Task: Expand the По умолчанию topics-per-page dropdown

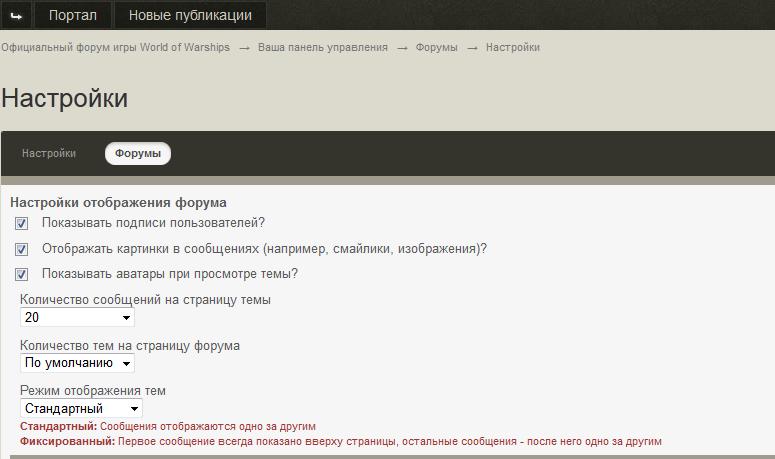Action: coord(77,363)
